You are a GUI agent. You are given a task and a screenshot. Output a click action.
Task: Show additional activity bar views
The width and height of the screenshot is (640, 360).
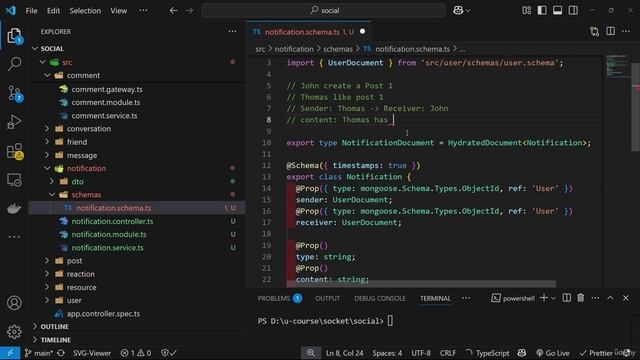14,236
